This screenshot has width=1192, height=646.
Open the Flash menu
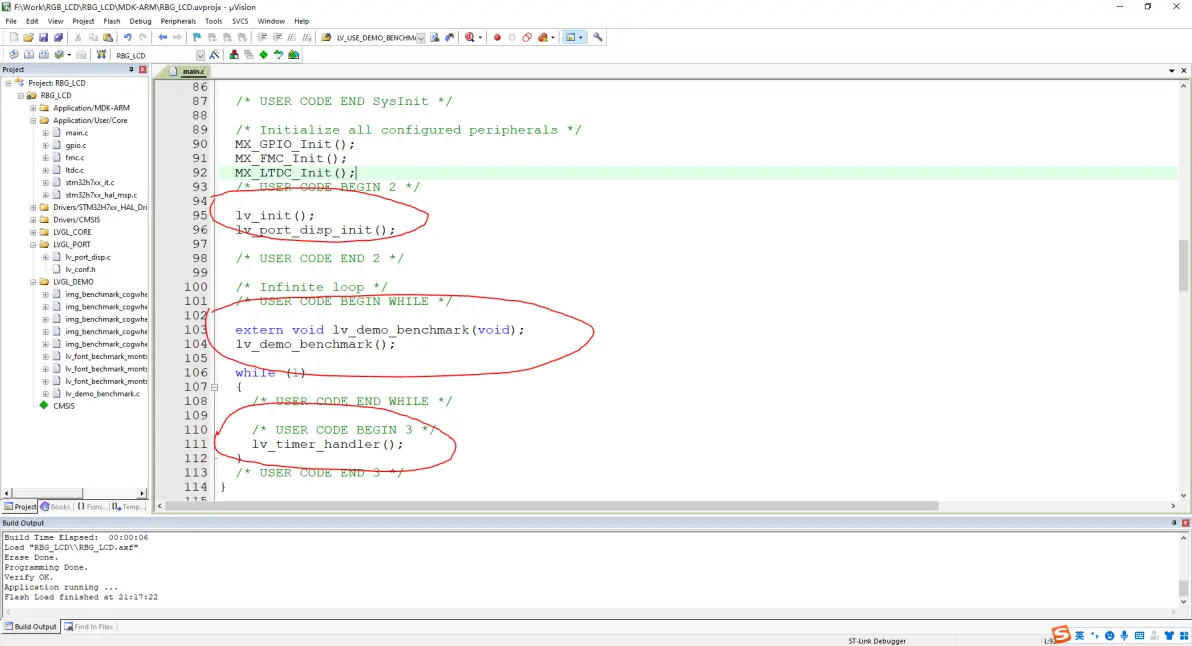click(x=112, y=21)
